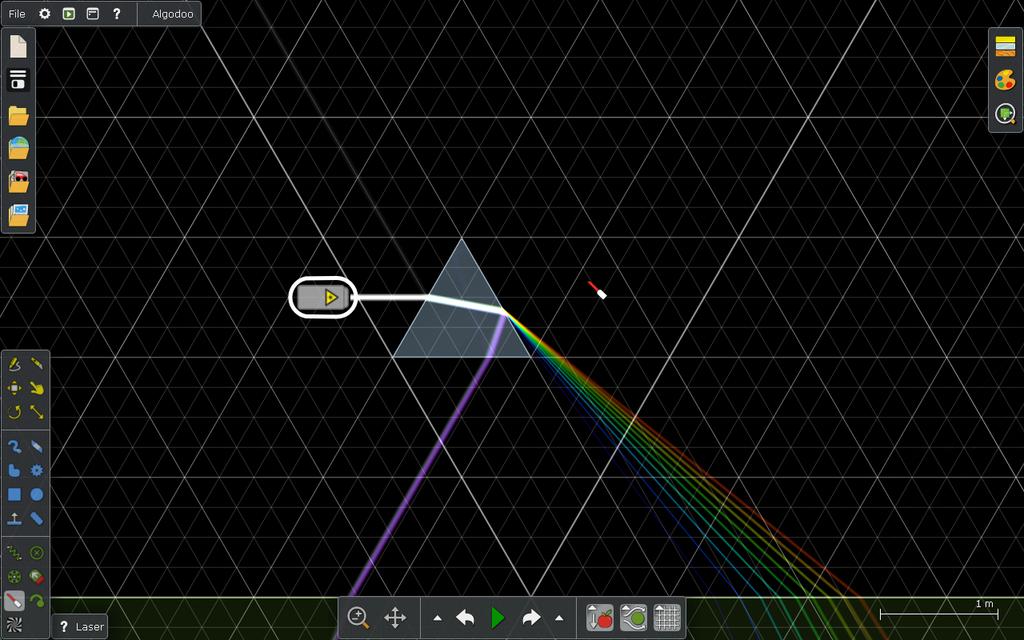Toggle air friction button
This screenshot has width=1024, height=640.
point(633,617)
